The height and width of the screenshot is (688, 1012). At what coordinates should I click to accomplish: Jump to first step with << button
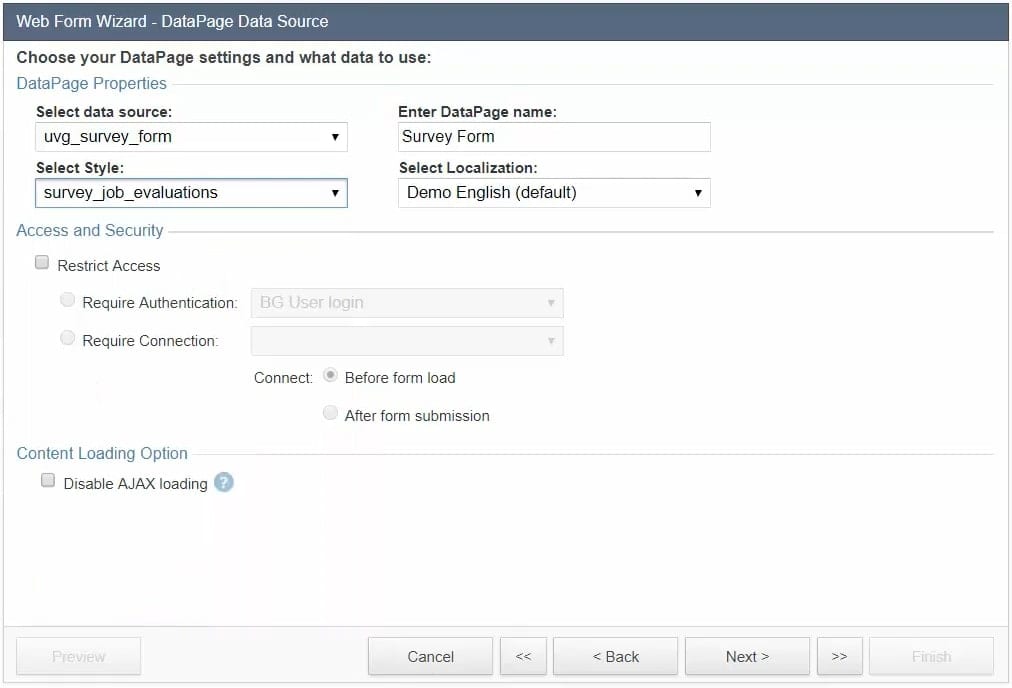523,657
